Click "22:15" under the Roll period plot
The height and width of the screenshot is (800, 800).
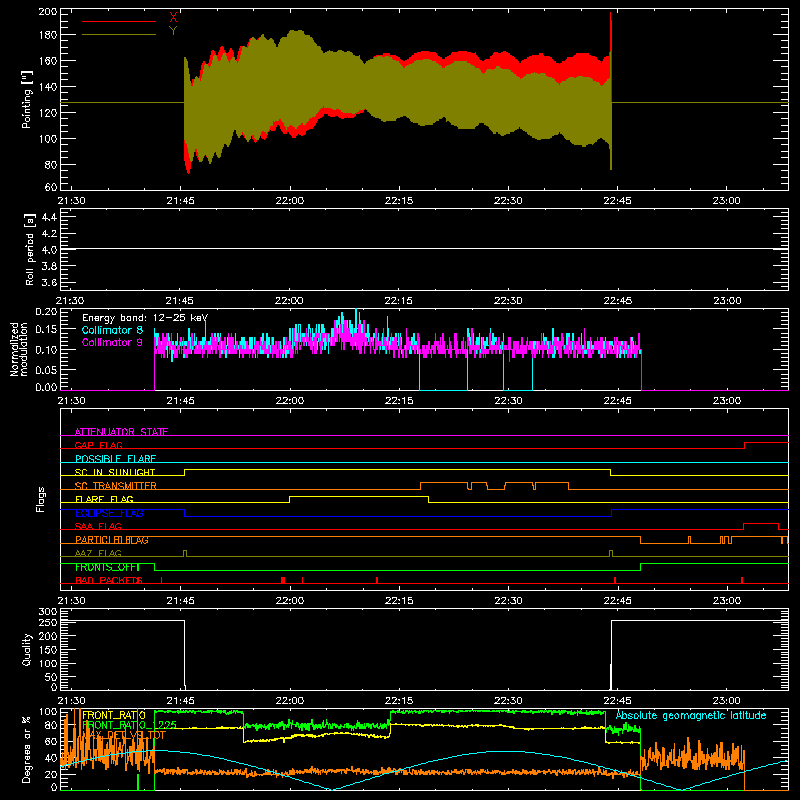(x=398, y=301)
